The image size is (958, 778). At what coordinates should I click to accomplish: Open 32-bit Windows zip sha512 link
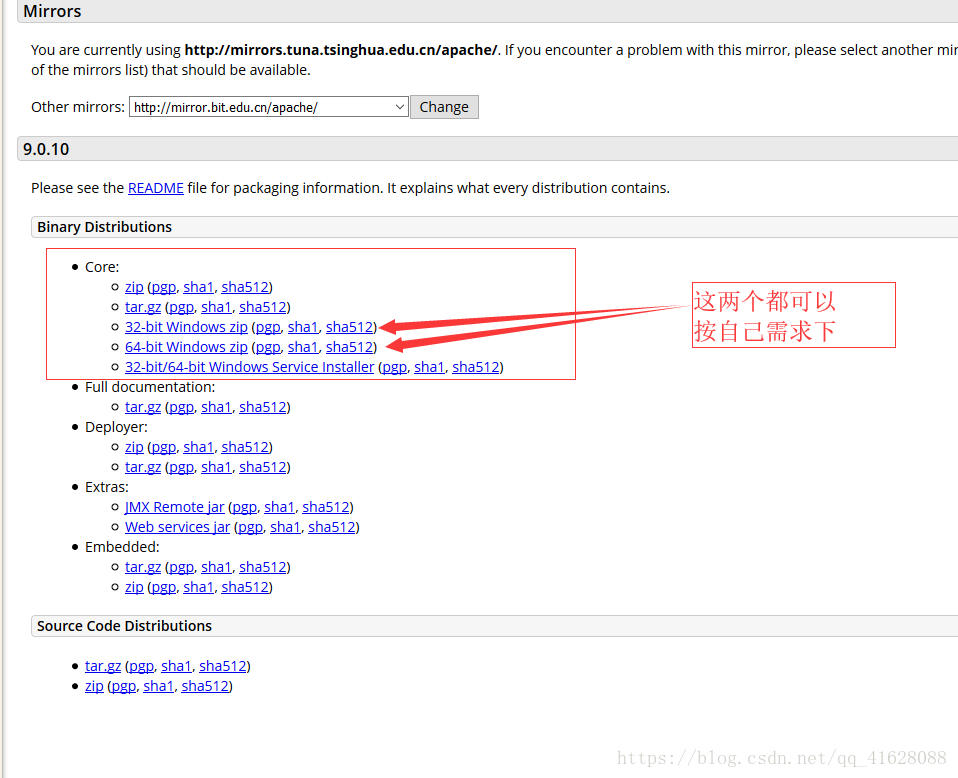pos(349,327)
